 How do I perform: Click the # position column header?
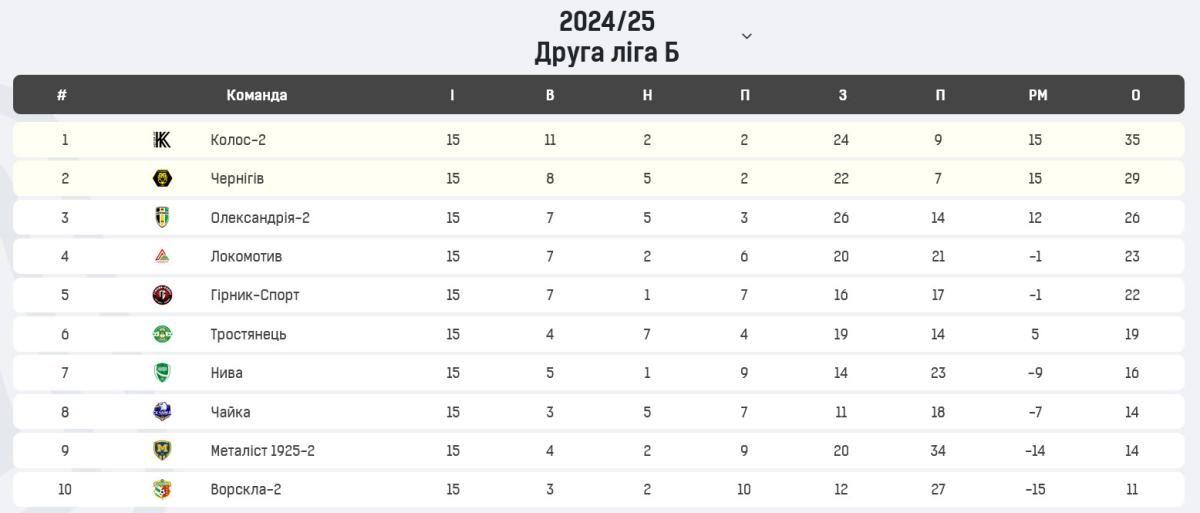(62, 95)
